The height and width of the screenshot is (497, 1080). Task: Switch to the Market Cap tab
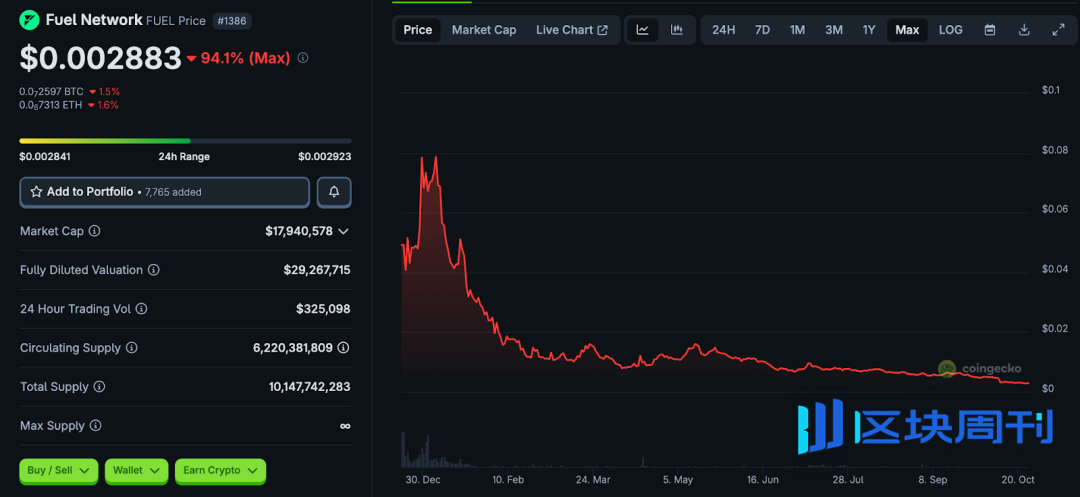484,30
